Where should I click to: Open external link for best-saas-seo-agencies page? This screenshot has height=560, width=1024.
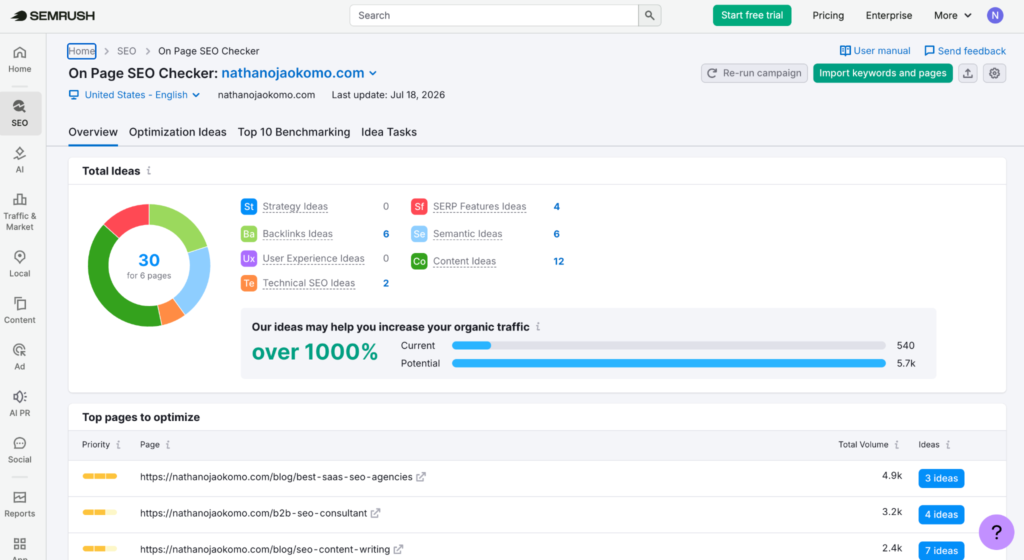pos(421,477)
